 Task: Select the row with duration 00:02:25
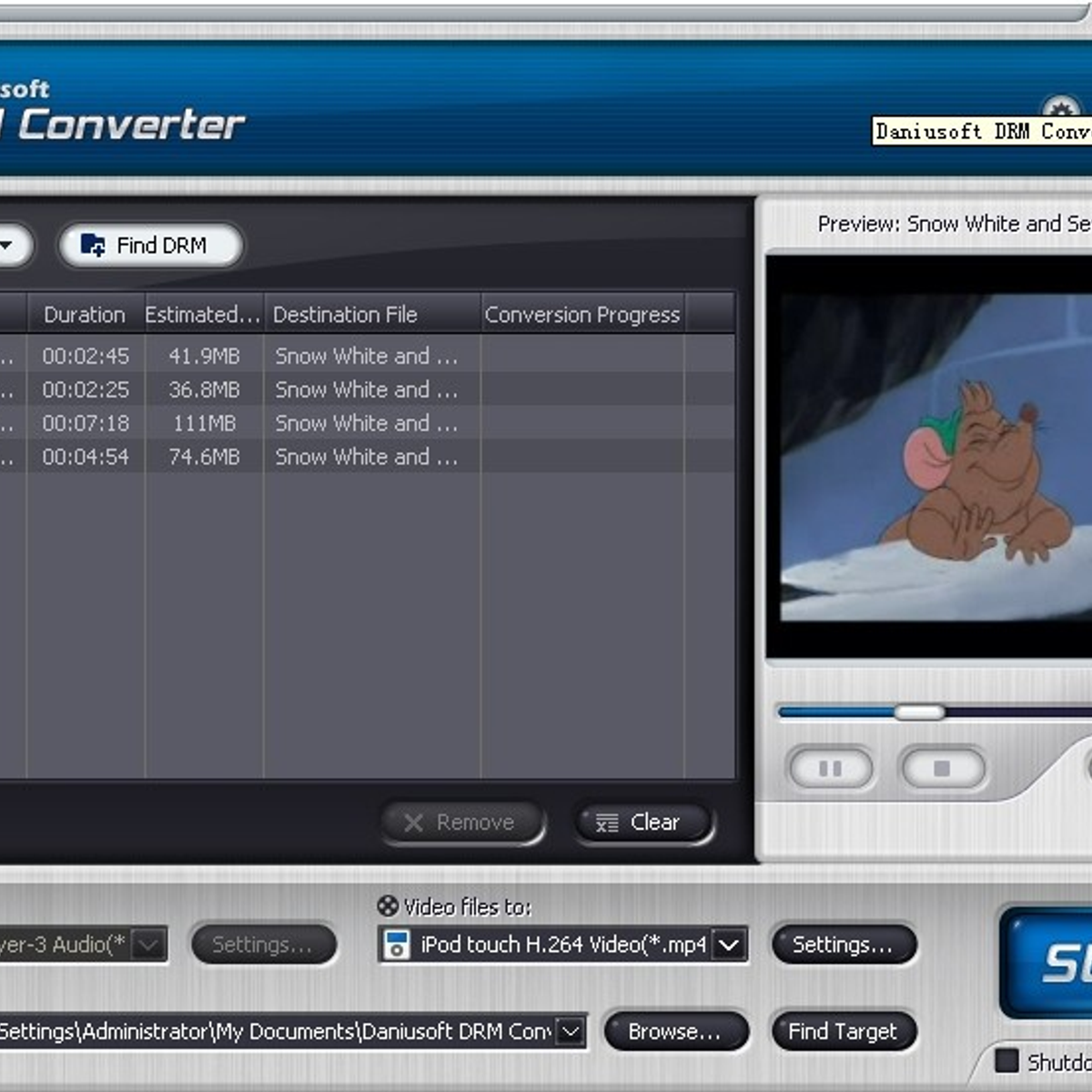(x=368, y=389)
